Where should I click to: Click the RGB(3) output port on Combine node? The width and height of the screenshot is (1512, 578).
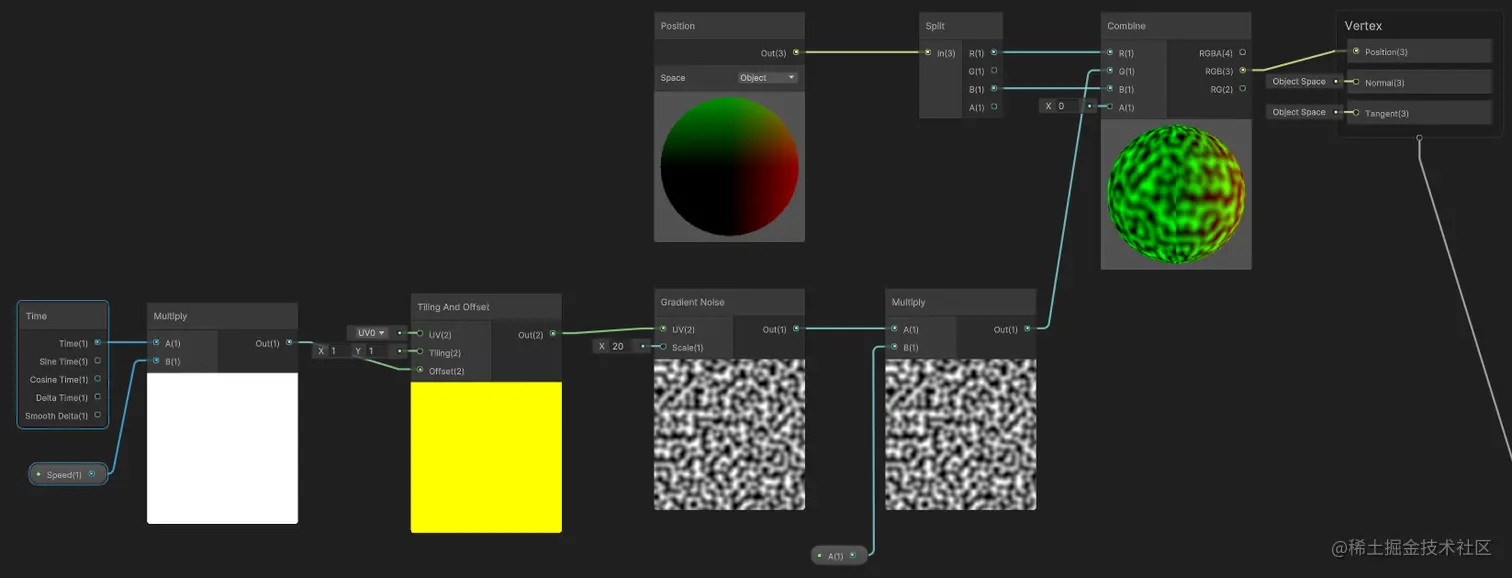click(1242, 71)
